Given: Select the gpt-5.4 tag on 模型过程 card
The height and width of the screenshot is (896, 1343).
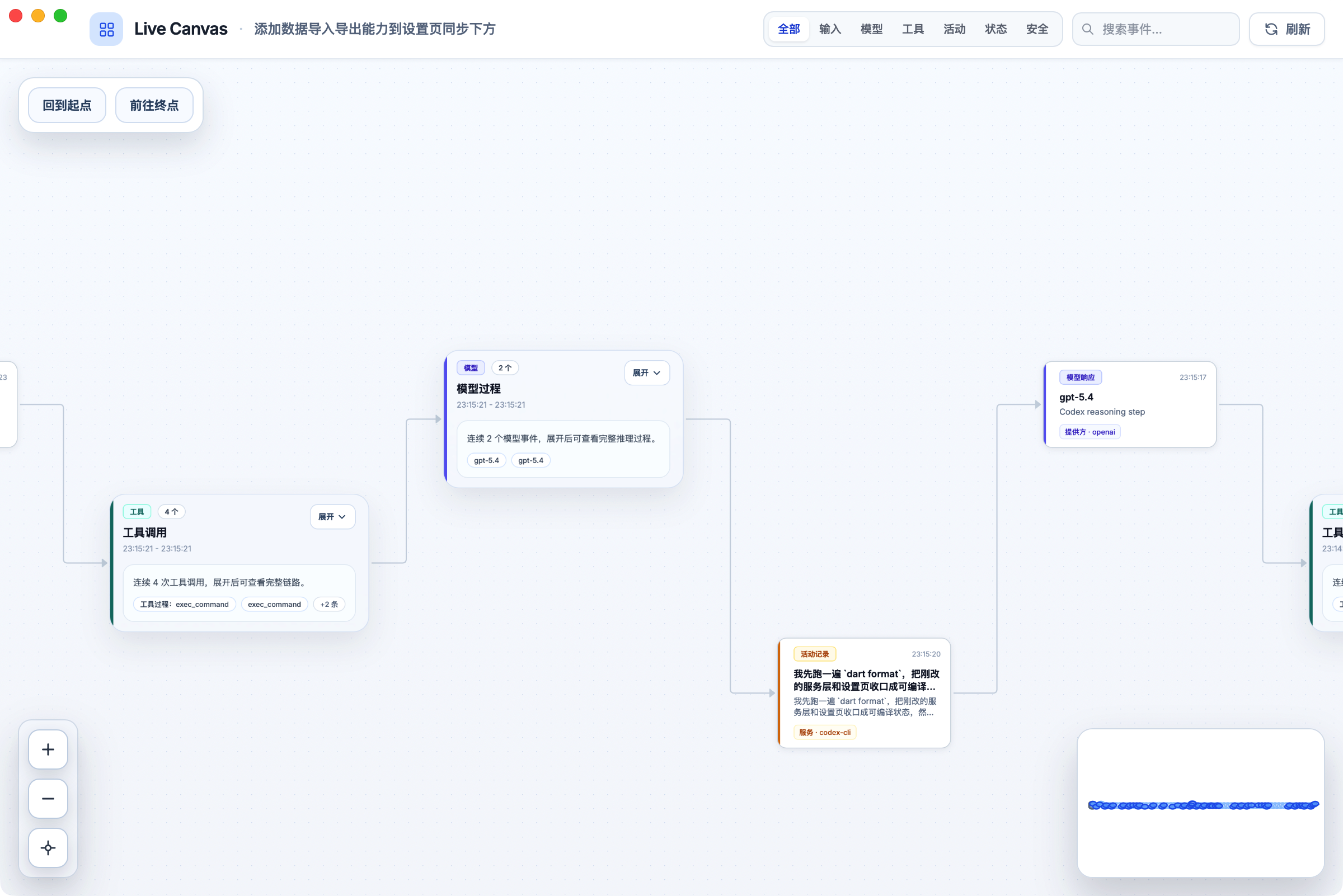Looking at the screenshot, I should coord(486,460).
